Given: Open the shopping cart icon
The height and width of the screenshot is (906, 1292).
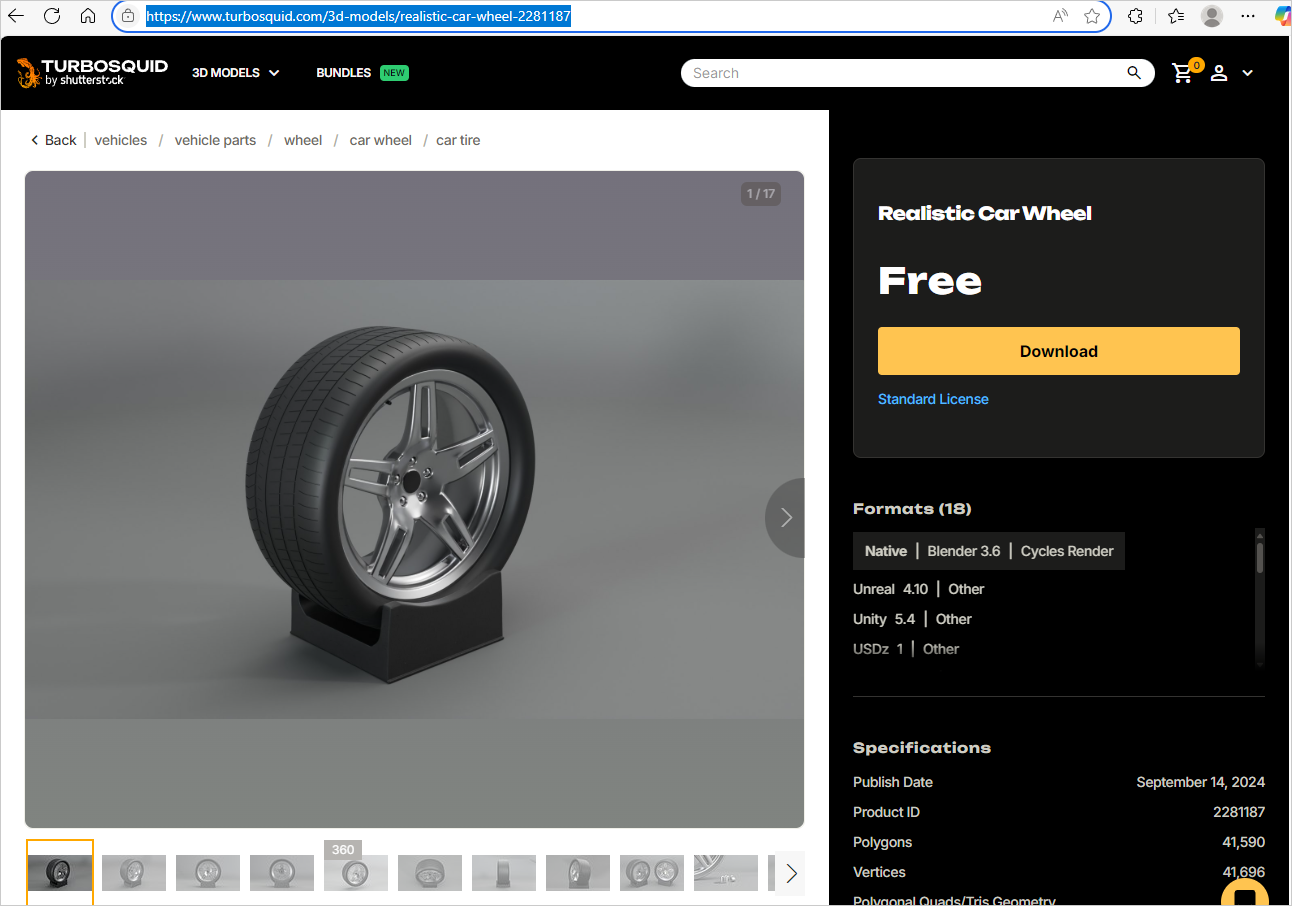Looking at the screenshot, I should (1183, 73).
